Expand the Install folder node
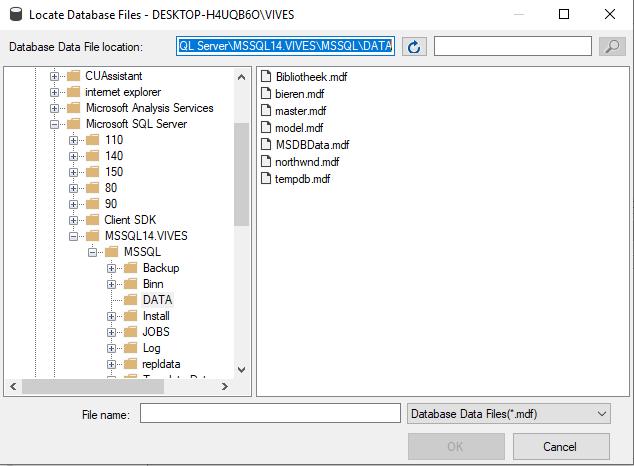The height and width of the screenshot is (466, 634). (x=112, y=316)
